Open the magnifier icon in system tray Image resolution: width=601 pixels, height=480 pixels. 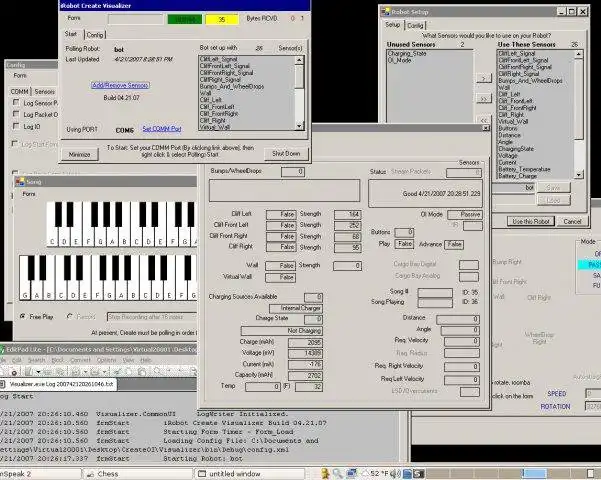[338, 473]
